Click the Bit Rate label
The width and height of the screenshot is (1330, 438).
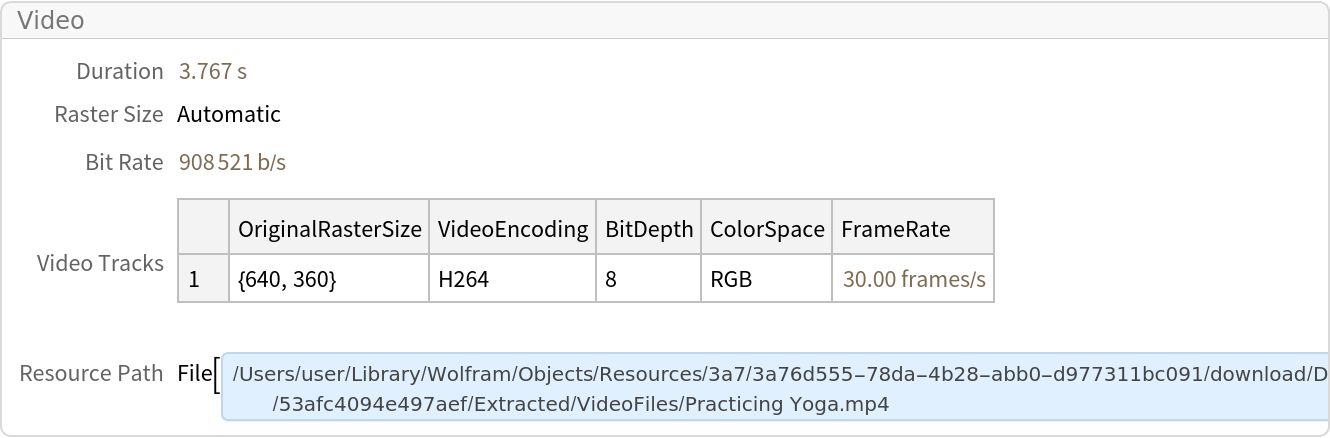pyautogui.click(x=124, y=163)
